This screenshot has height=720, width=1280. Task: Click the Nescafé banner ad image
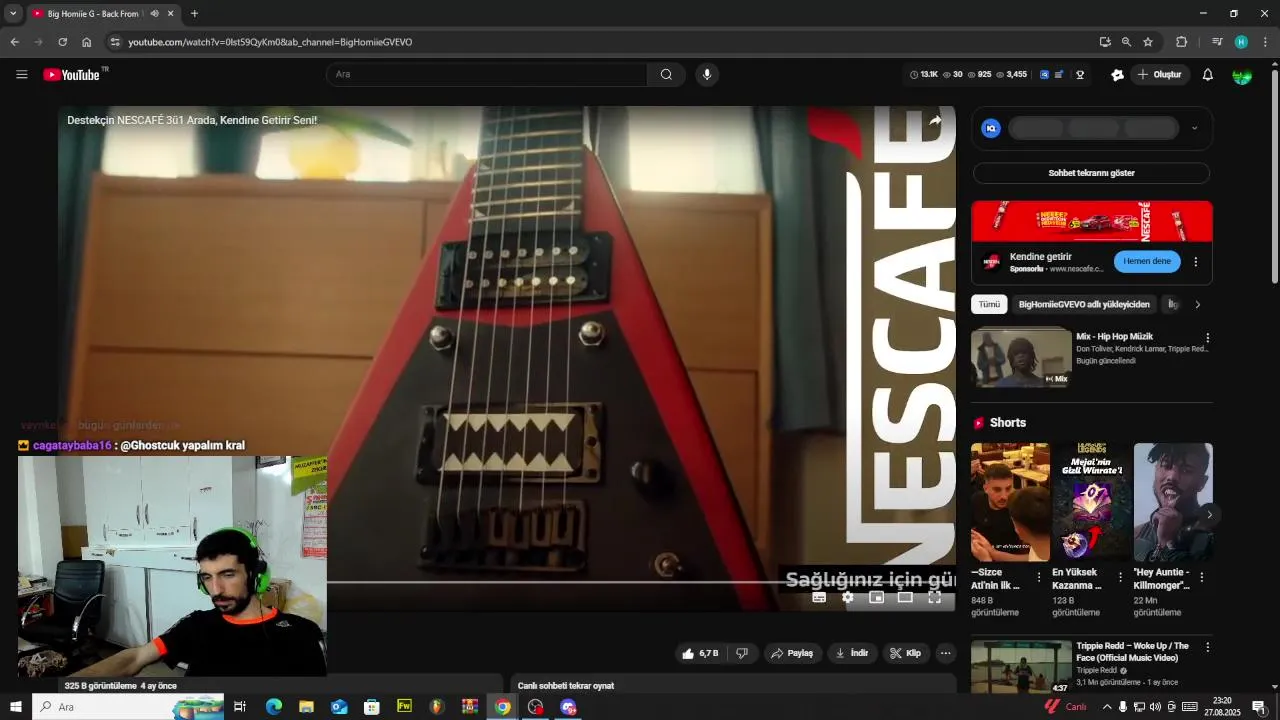[x=1091, y=221]
